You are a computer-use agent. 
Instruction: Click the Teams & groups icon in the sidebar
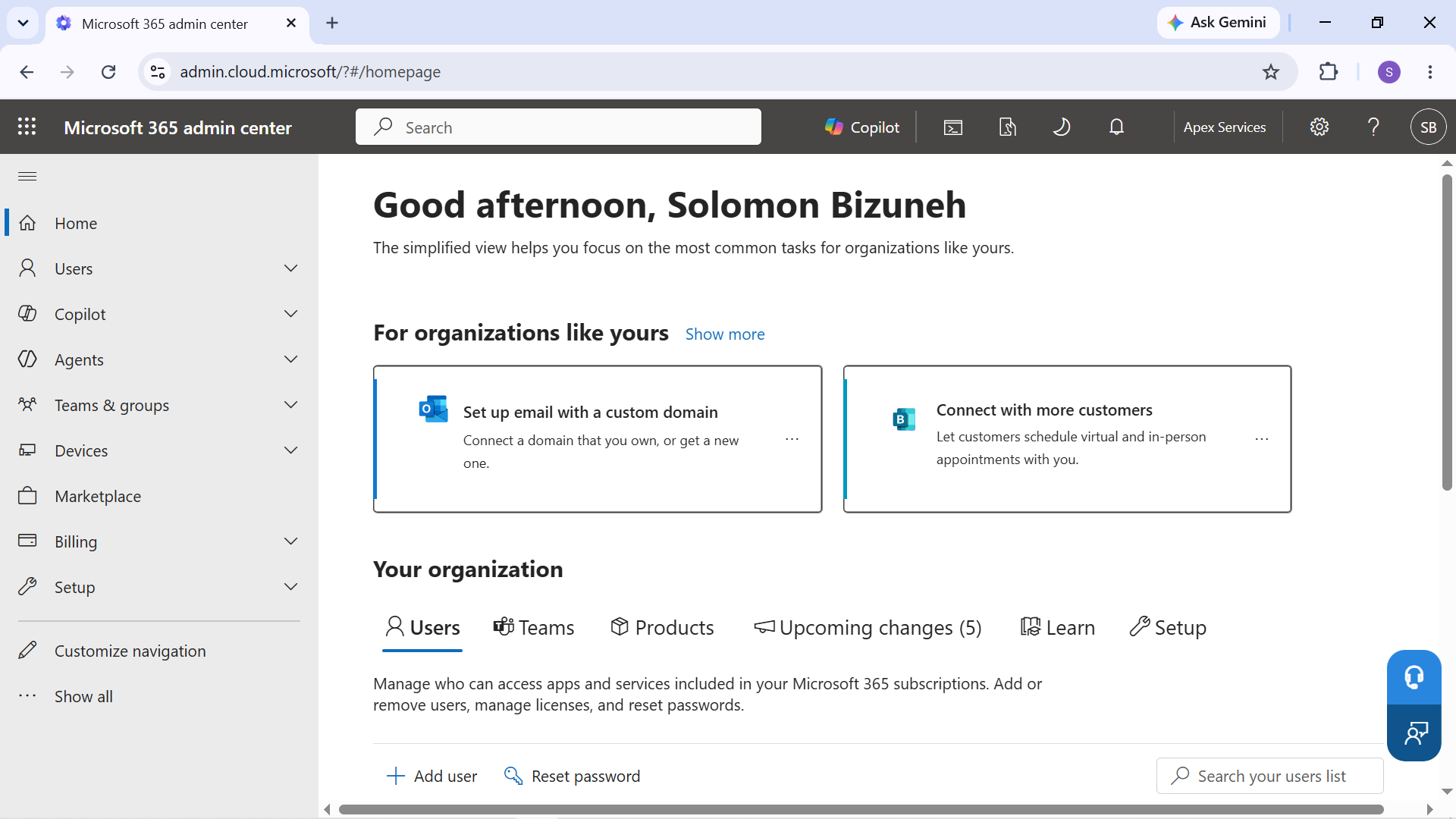click(27, 404)
